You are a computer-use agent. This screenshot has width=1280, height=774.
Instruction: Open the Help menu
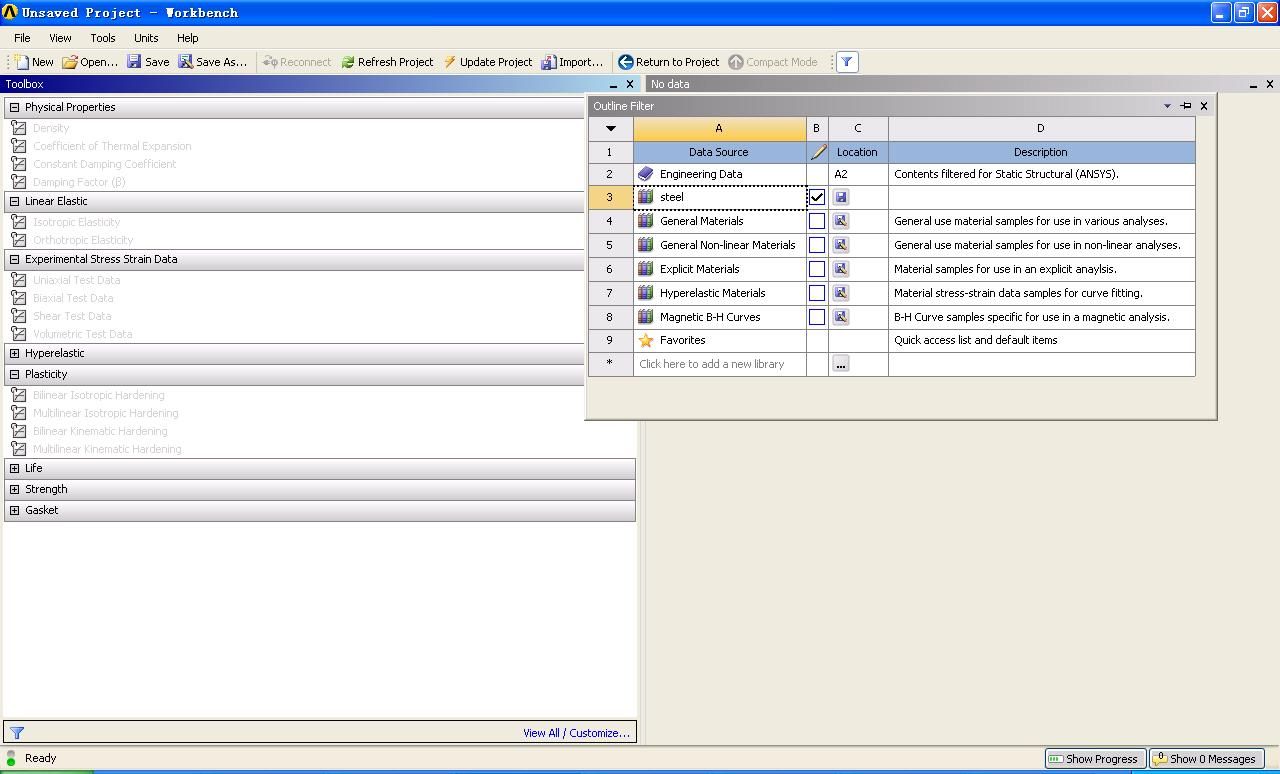click(x=188, y=38)
